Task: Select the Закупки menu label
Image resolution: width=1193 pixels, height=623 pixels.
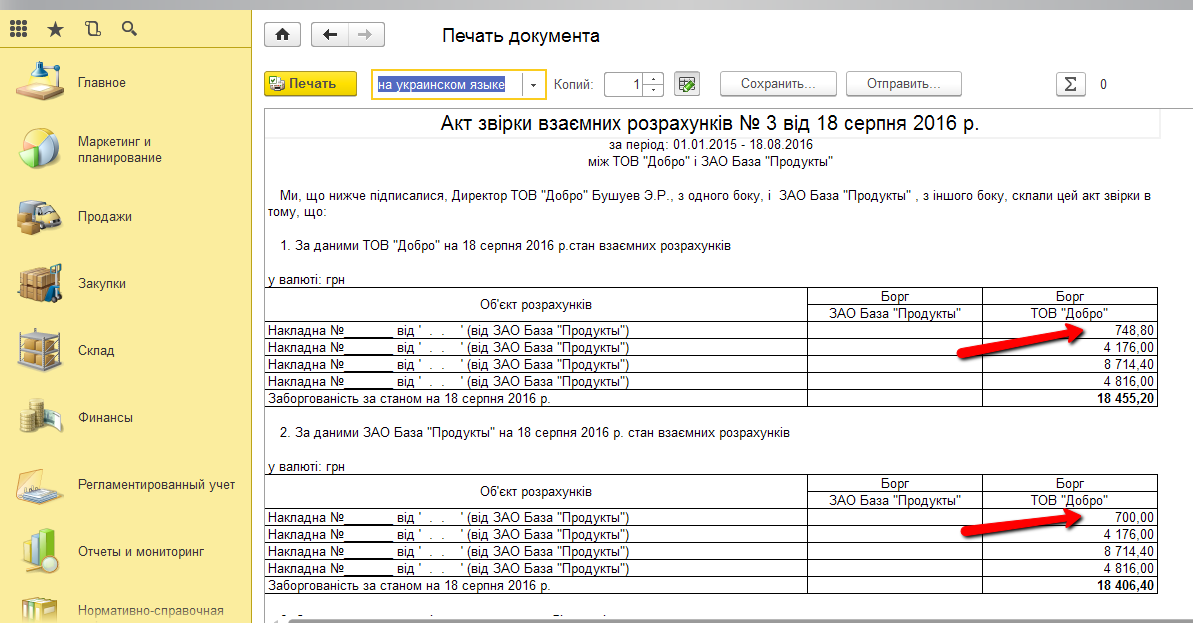Action: pyautogui.click(x=102, y=284)
